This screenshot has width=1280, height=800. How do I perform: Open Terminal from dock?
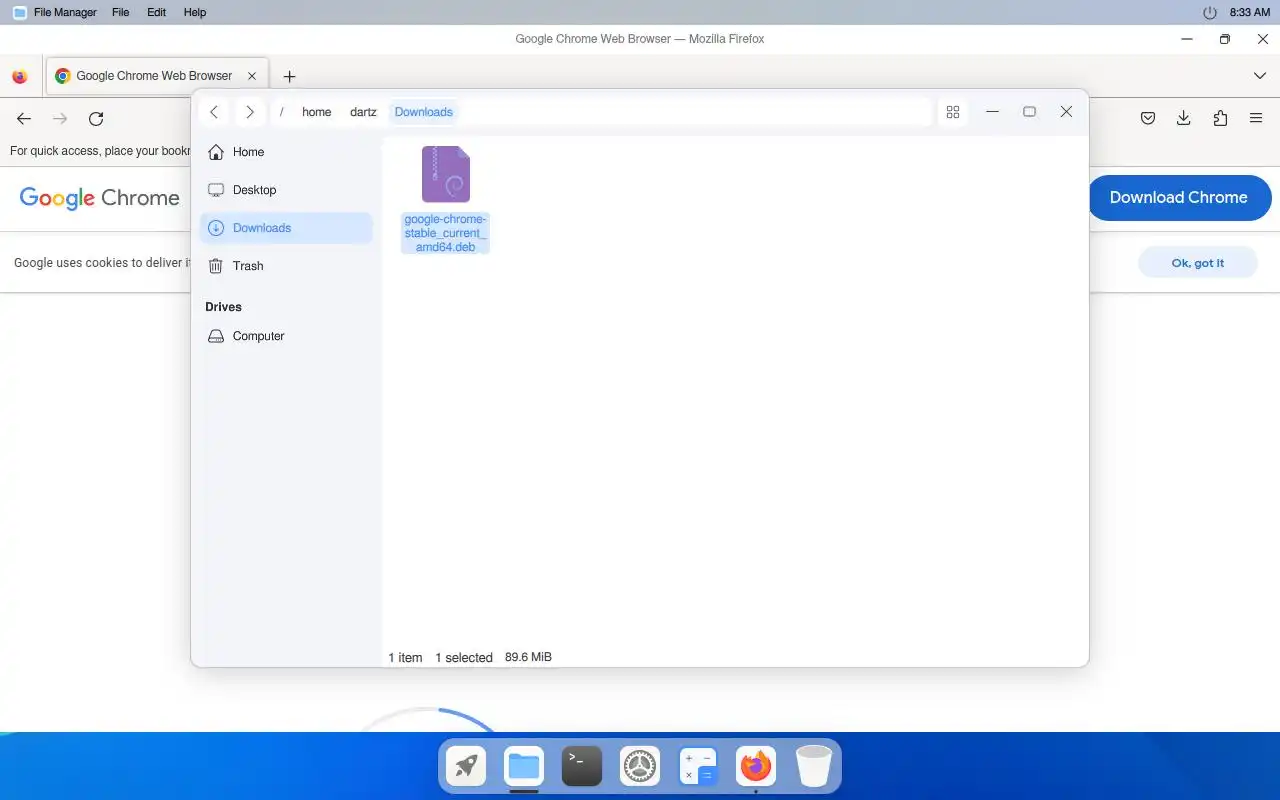(x=582, y=767)
